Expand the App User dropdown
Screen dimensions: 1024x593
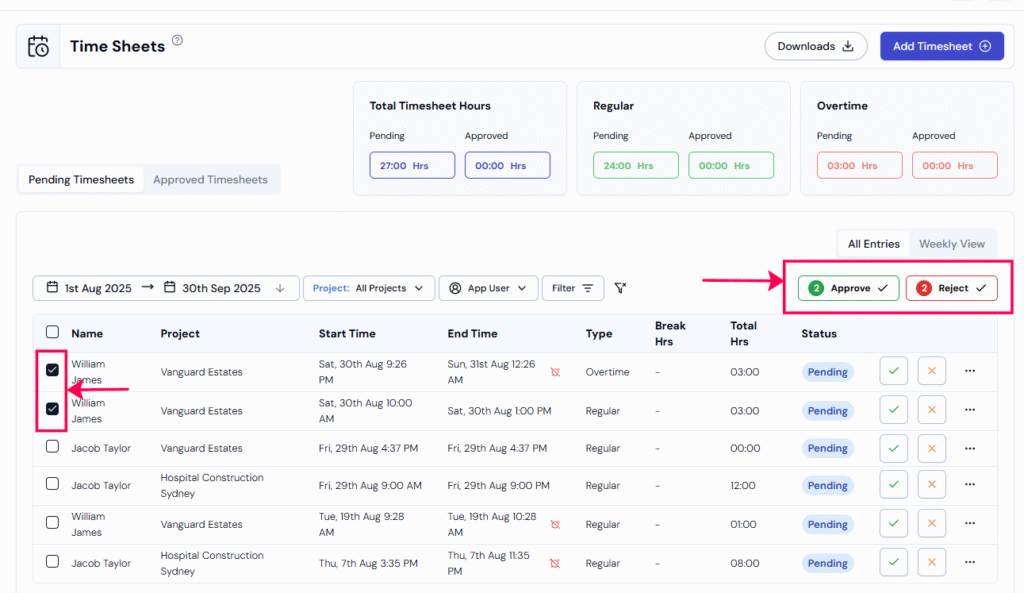488,288
